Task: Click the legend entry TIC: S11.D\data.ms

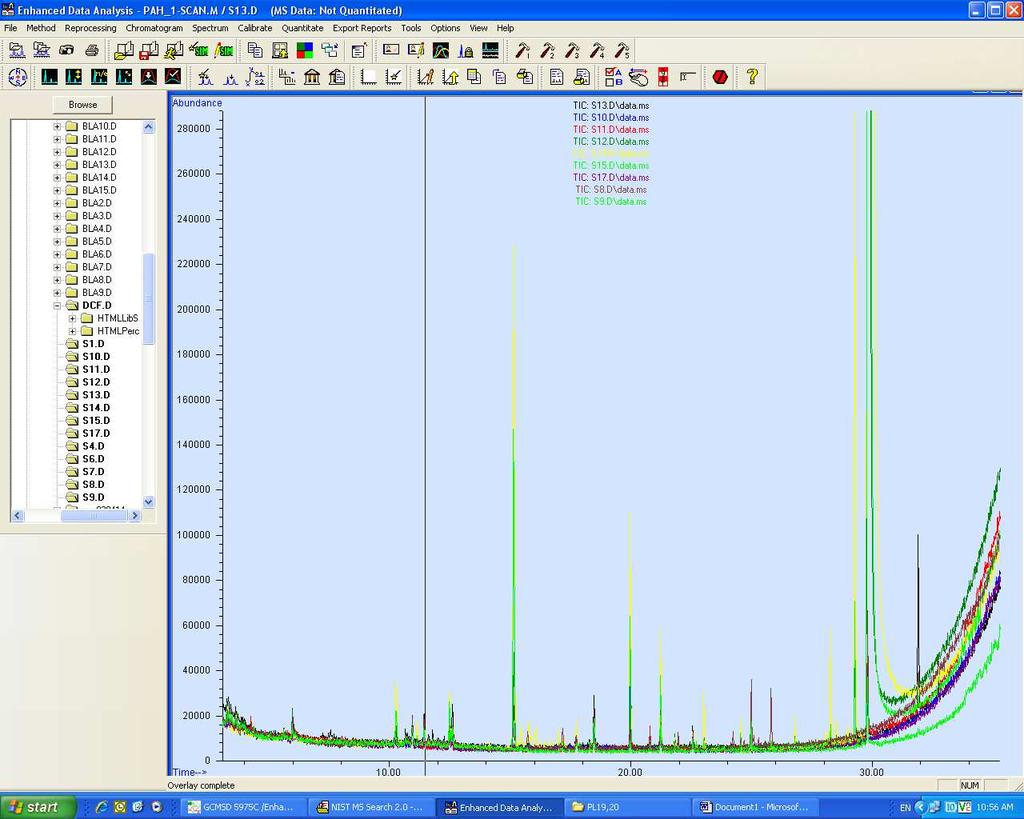Action: 611,129
